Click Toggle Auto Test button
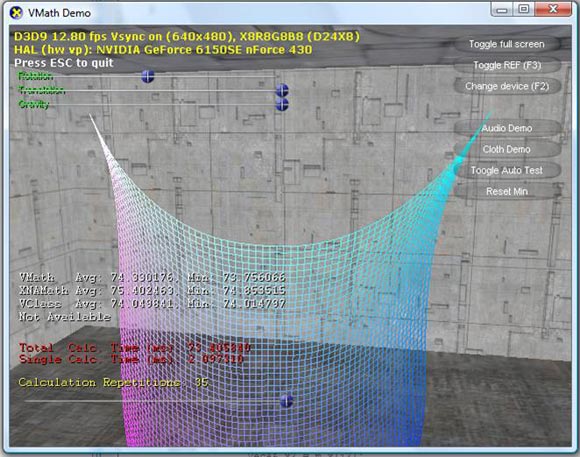This screenshot has width=580, height=457. [x=507, y=171]
